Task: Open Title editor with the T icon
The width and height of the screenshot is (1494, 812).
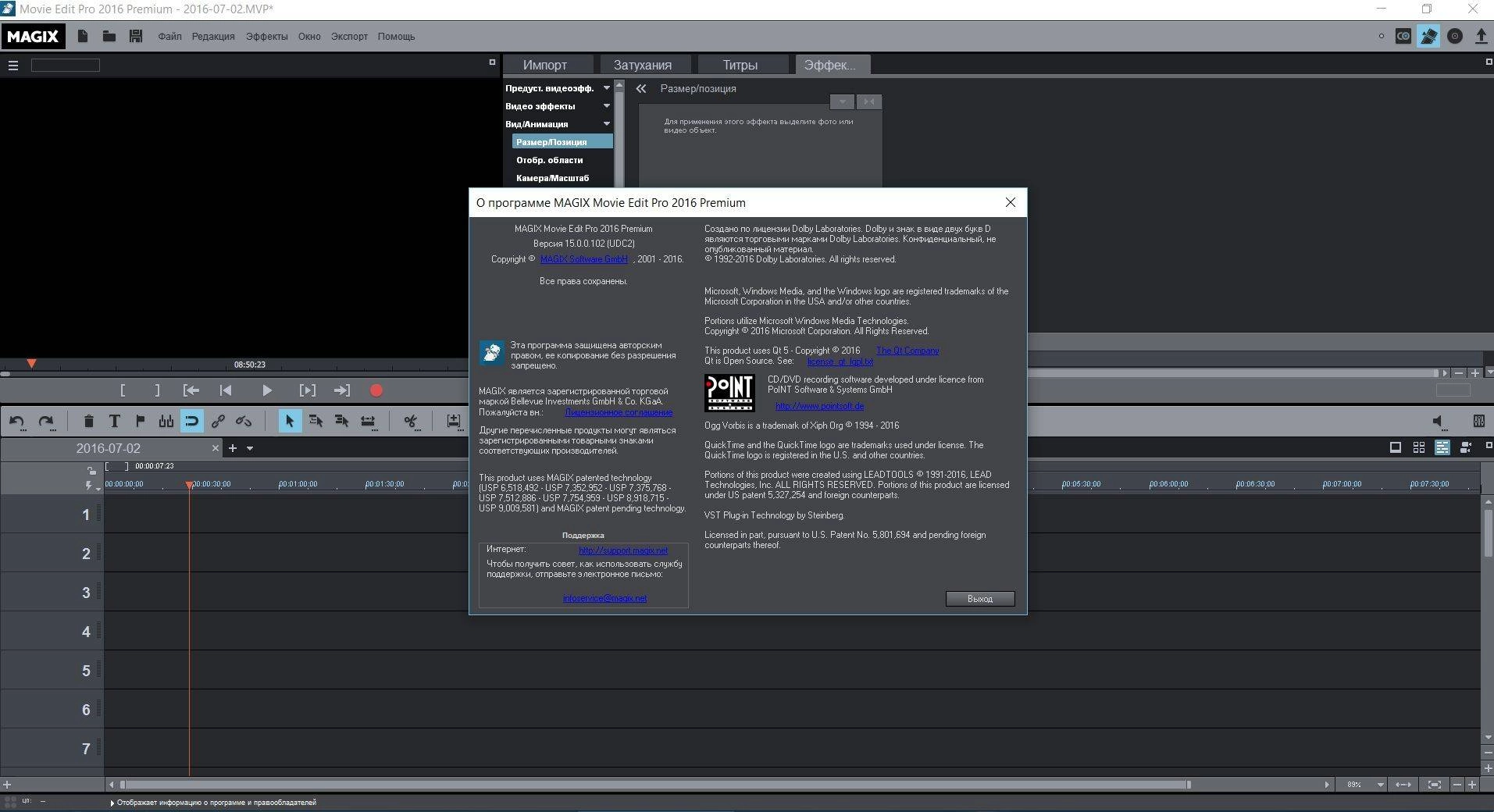Action: [x=114, y=422]
